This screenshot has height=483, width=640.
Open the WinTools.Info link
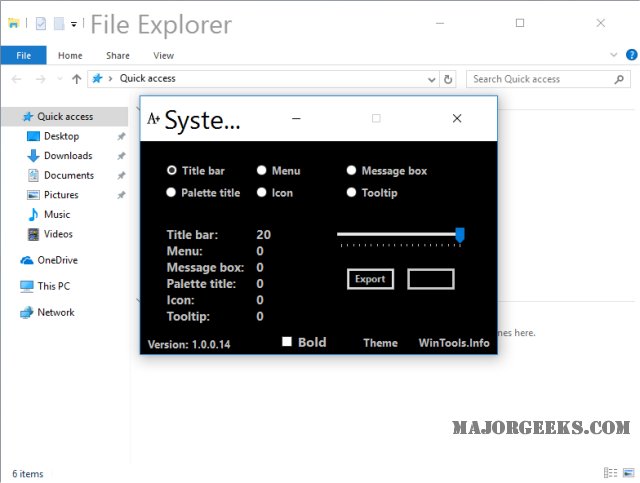click(x=454, y=343)
